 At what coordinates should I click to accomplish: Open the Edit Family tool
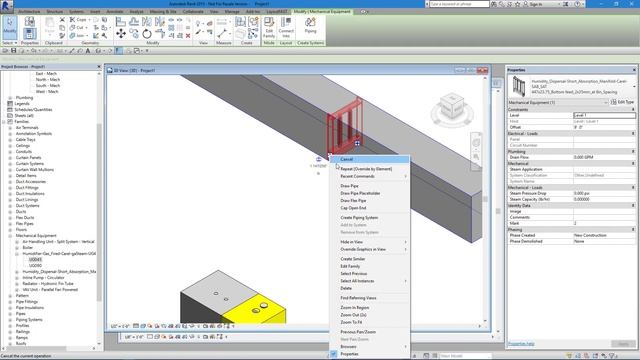click(269, 27)
